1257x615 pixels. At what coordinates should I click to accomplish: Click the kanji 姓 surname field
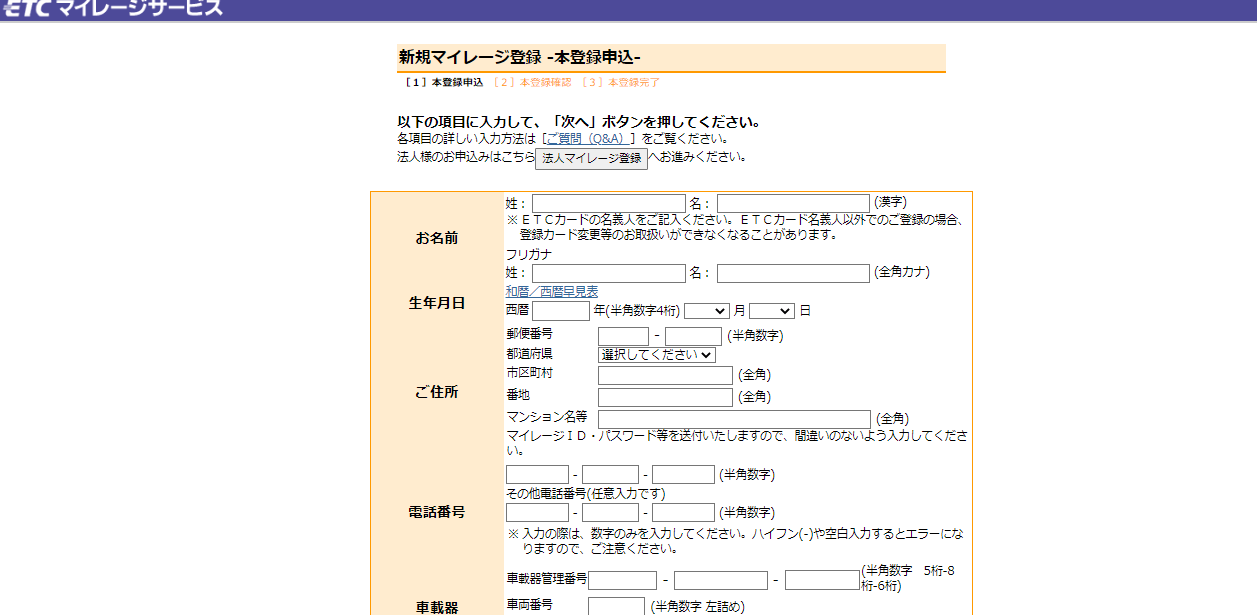click(x=608, y=203)
